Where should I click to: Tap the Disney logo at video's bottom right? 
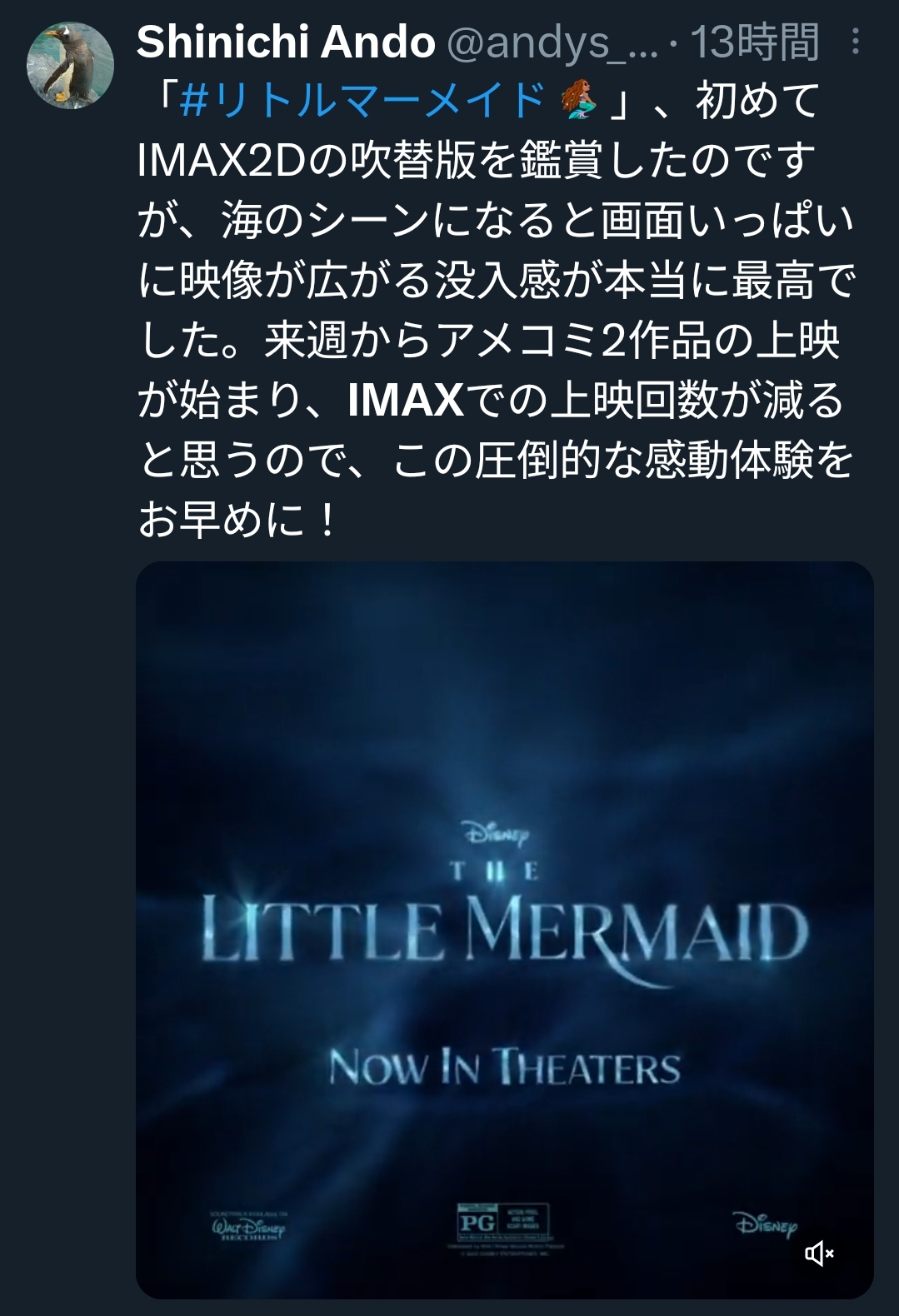tap(766, 1224)
